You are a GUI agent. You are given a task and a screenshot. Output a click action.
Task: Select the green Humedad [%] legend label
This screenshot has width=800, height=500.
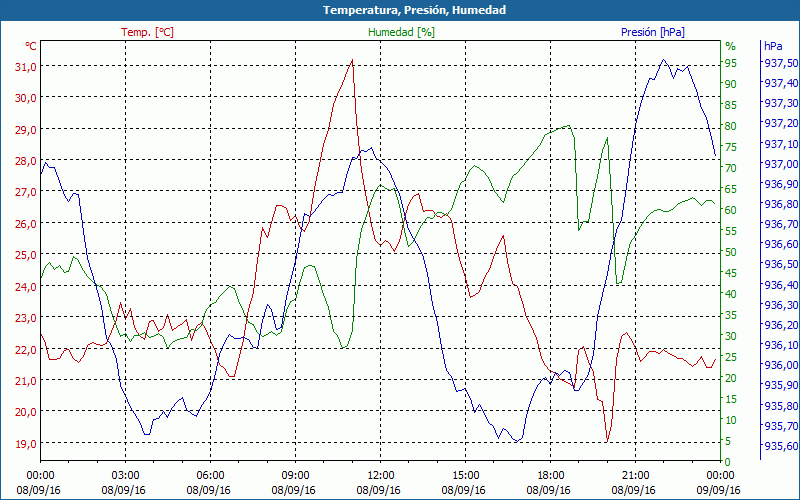click(x=402, y=32)
